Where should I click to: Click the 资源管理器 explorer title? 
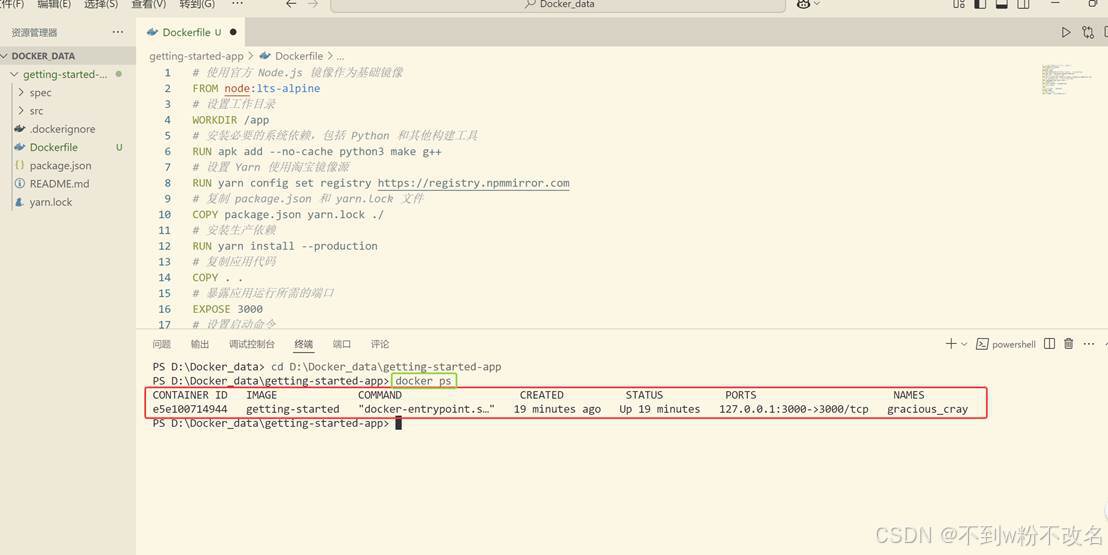coord(35,33)
